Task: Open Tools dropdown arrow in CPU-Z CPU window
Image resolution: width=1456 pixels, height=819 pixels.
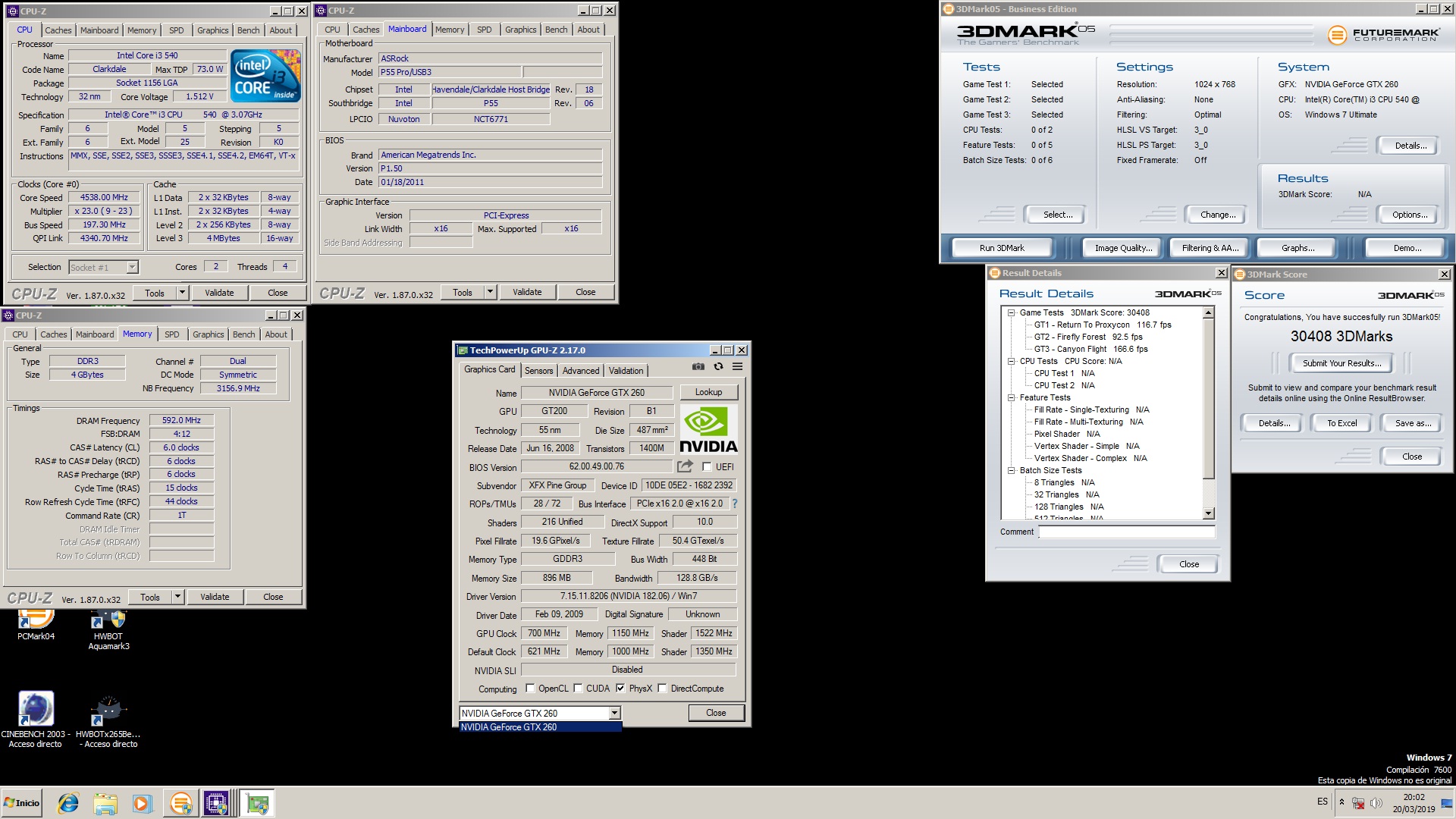Action: tap(182, 293)
